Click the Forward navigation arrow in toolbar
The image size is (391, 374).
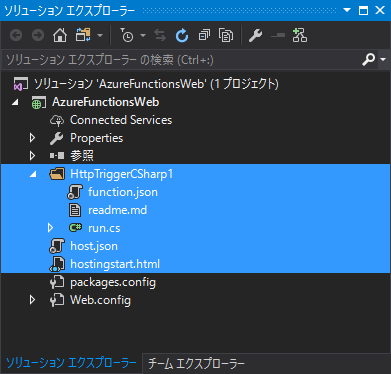tap(38, 35)
